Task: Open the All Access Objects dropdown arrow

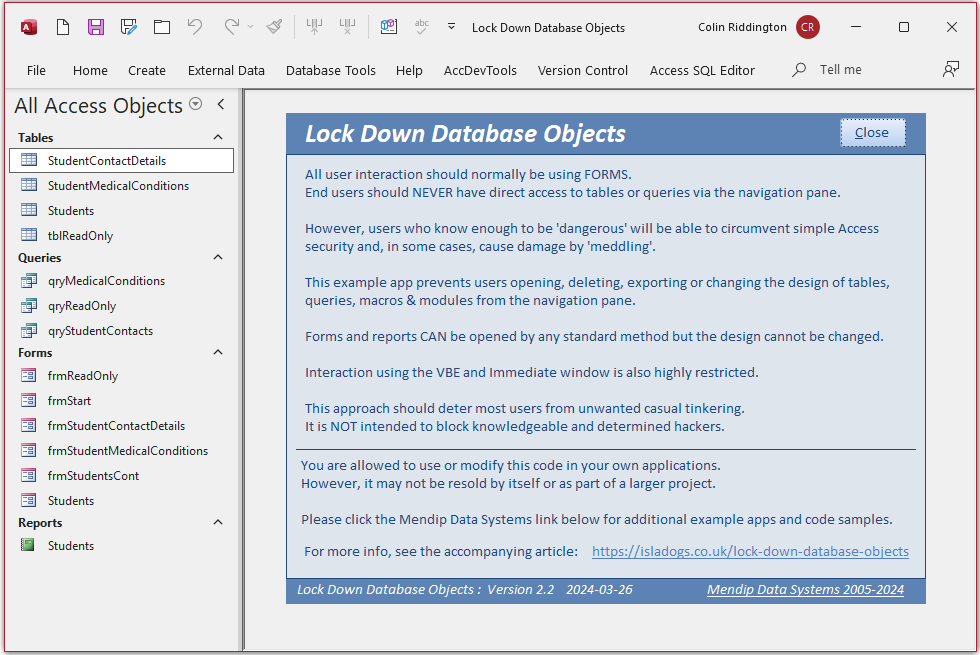Action: 196,104
